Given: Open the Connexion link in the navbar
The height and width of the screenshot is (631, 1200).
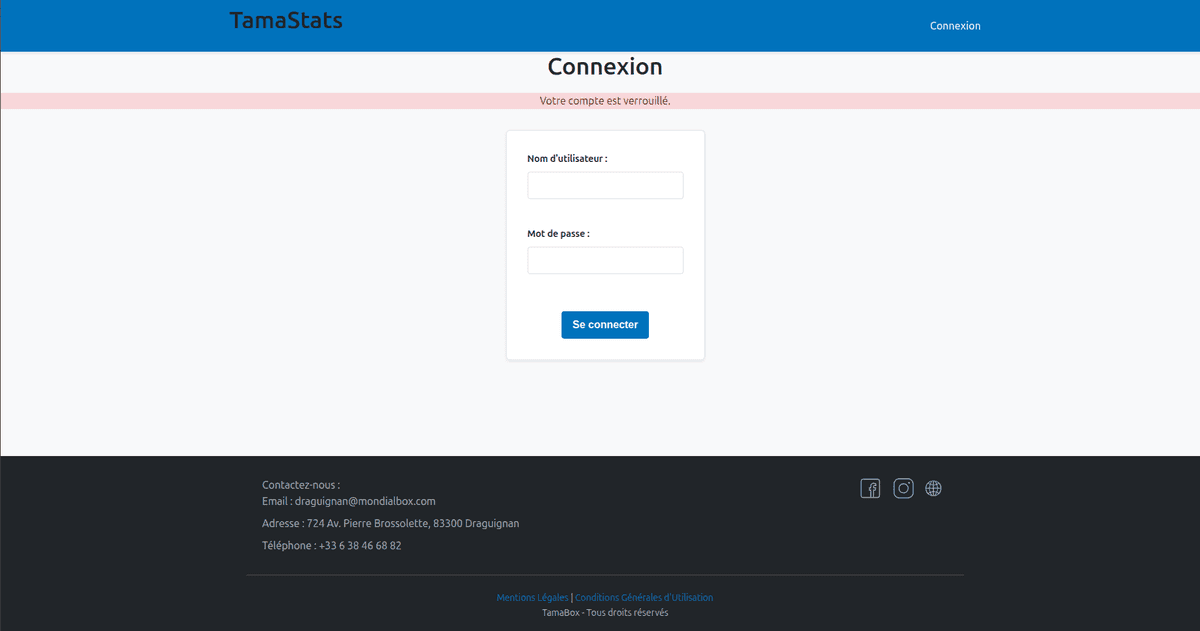Looking at the screenshot, I should tap(955, 26).
